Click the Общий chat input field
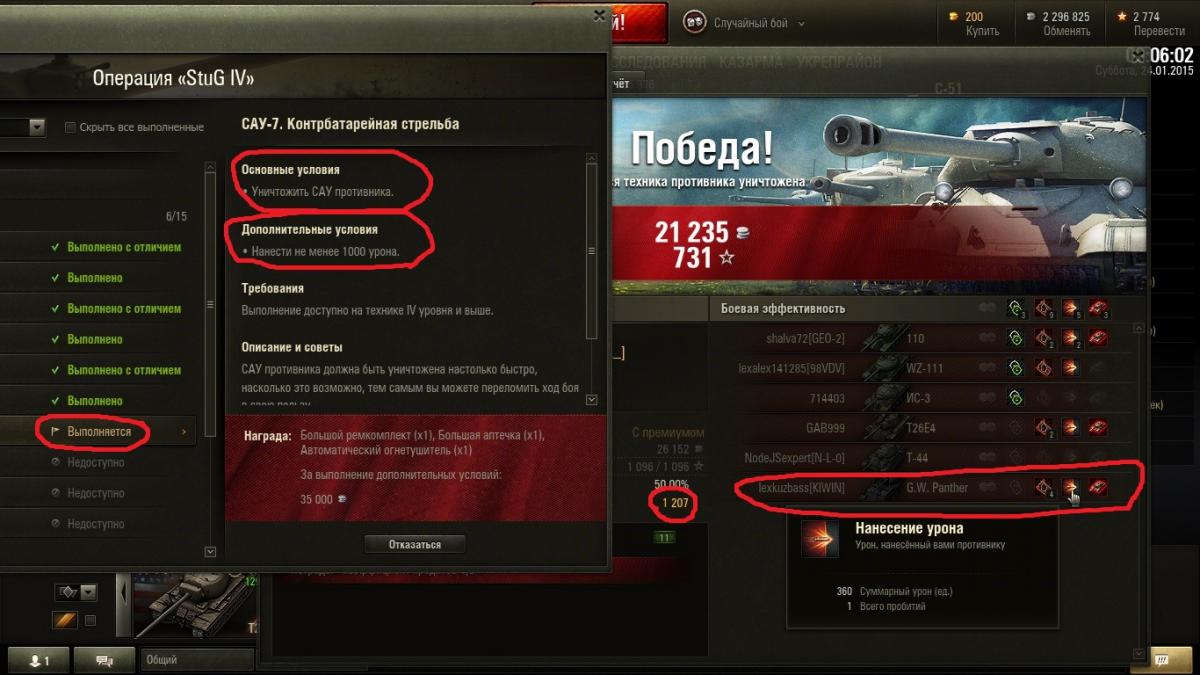The image size is (1200, 675). point(198,660)
